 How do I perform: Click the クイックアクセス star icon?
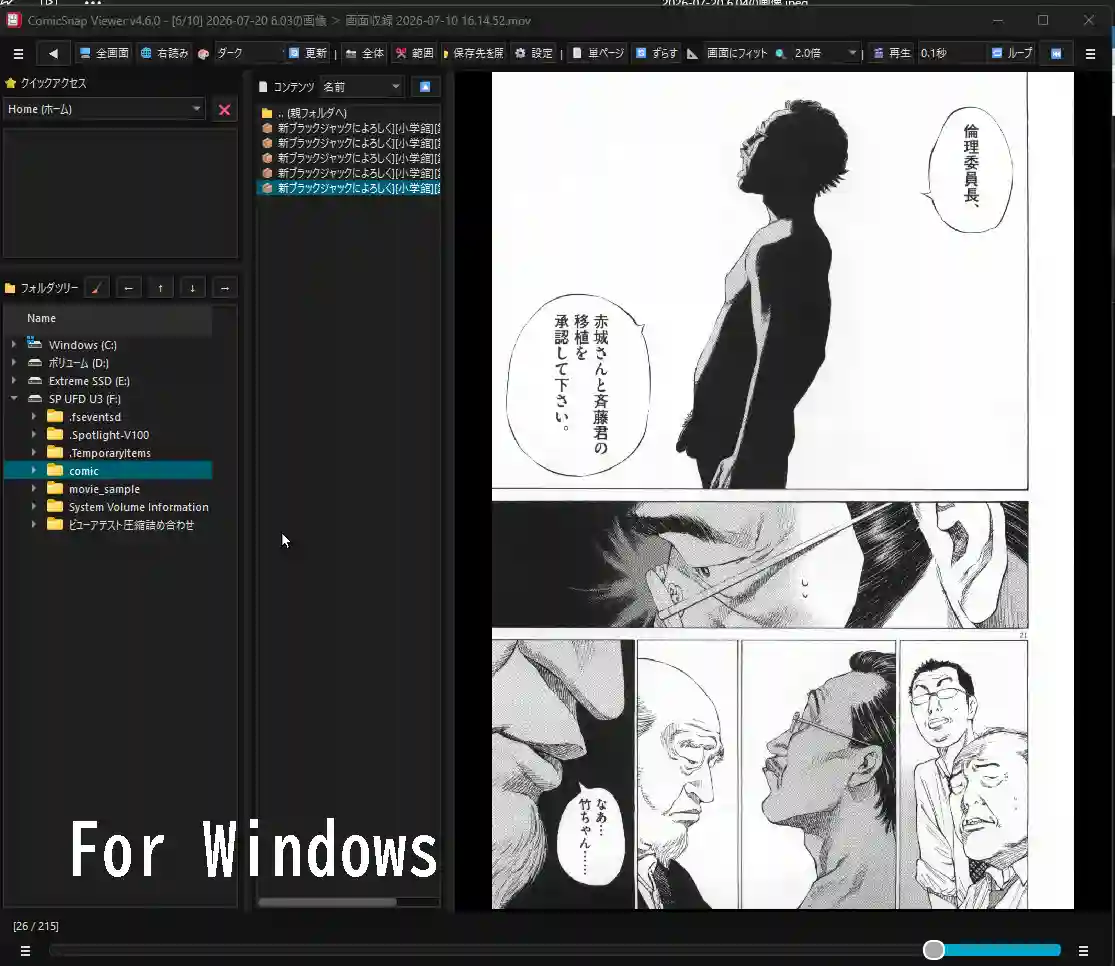[x=11, y=83]
